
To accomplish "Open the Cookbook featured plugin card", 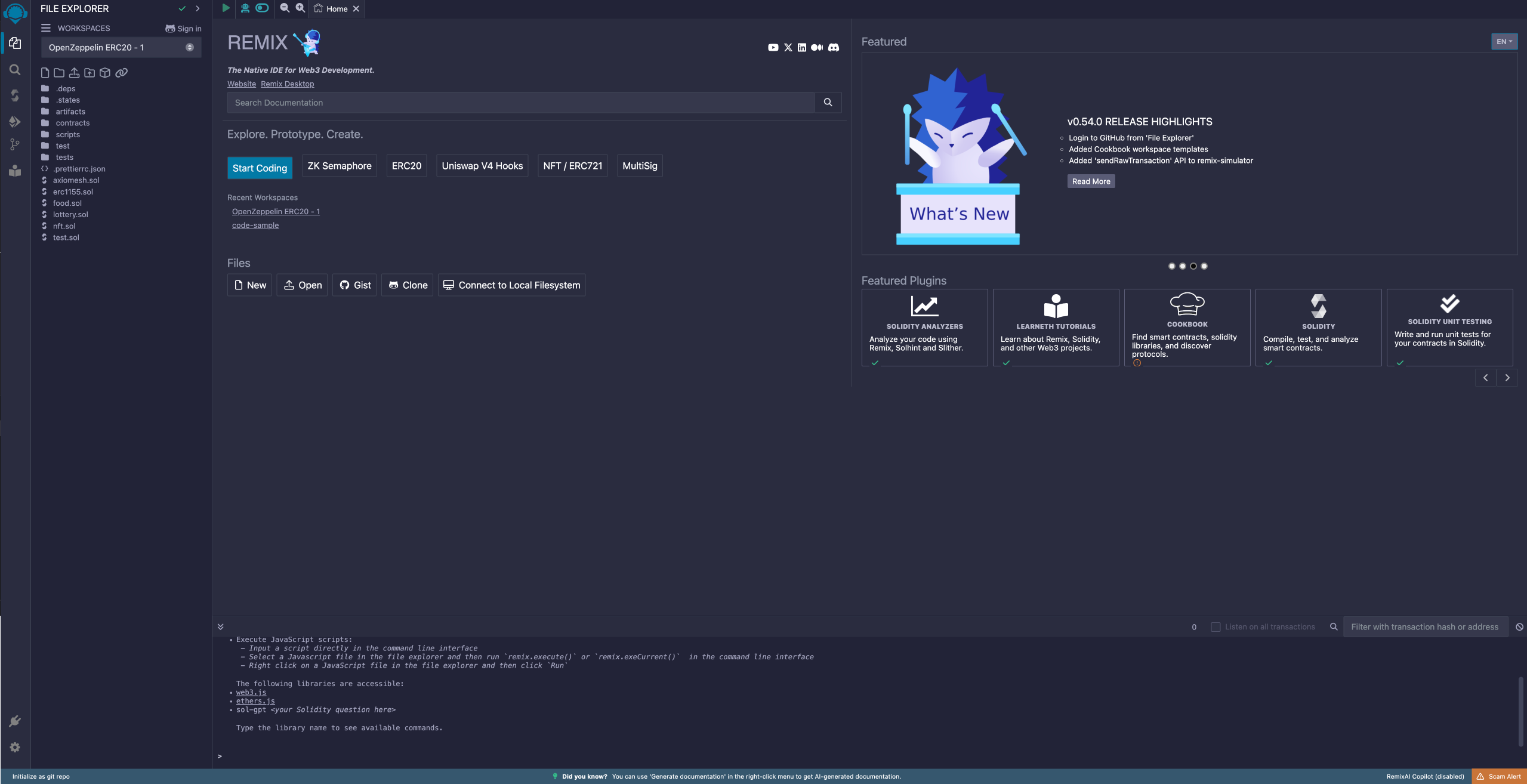I will [x=1187, y=328].
